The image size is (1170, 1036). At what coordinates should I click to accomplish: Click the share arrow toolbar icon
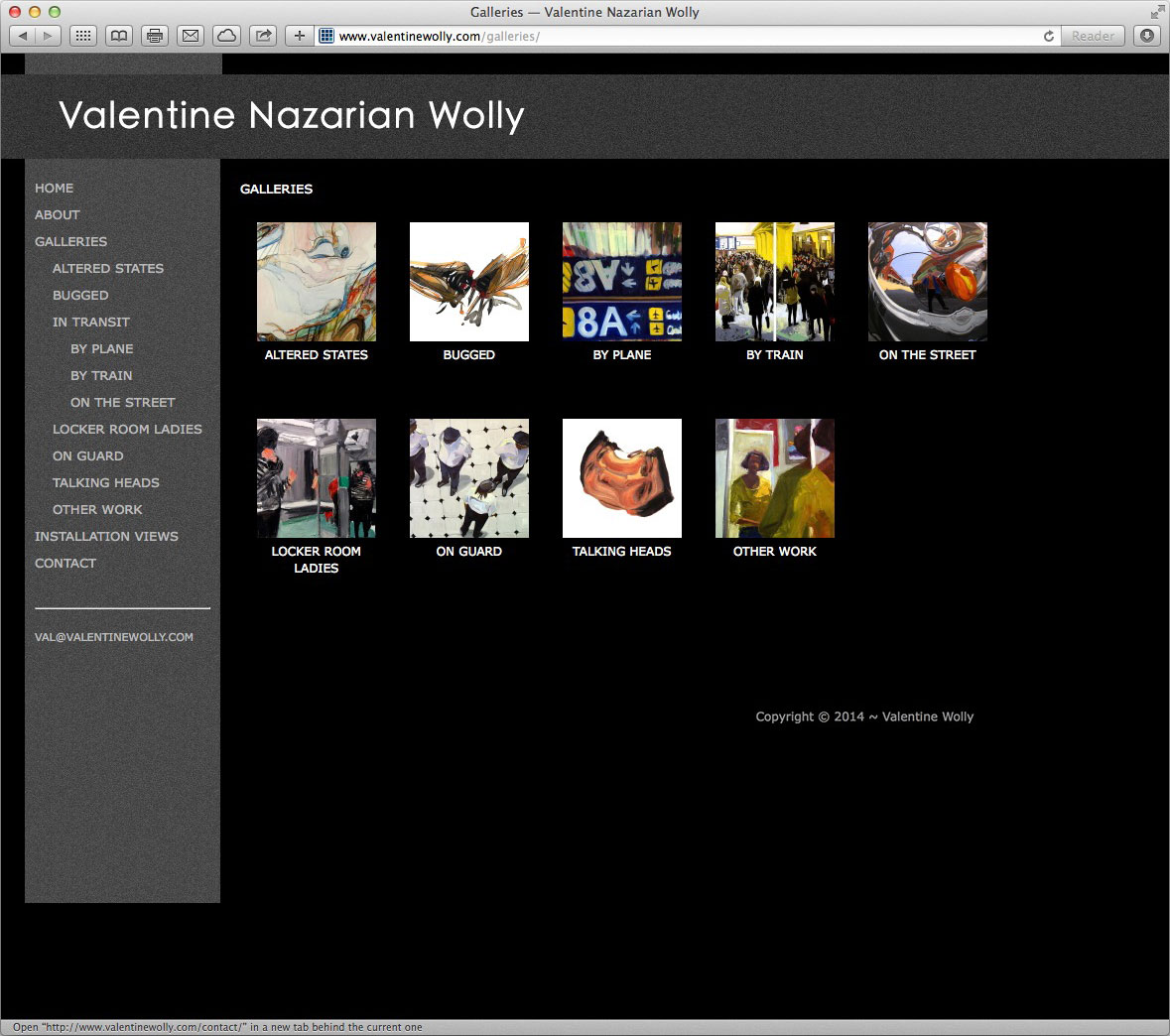click(x=263, y=36)
